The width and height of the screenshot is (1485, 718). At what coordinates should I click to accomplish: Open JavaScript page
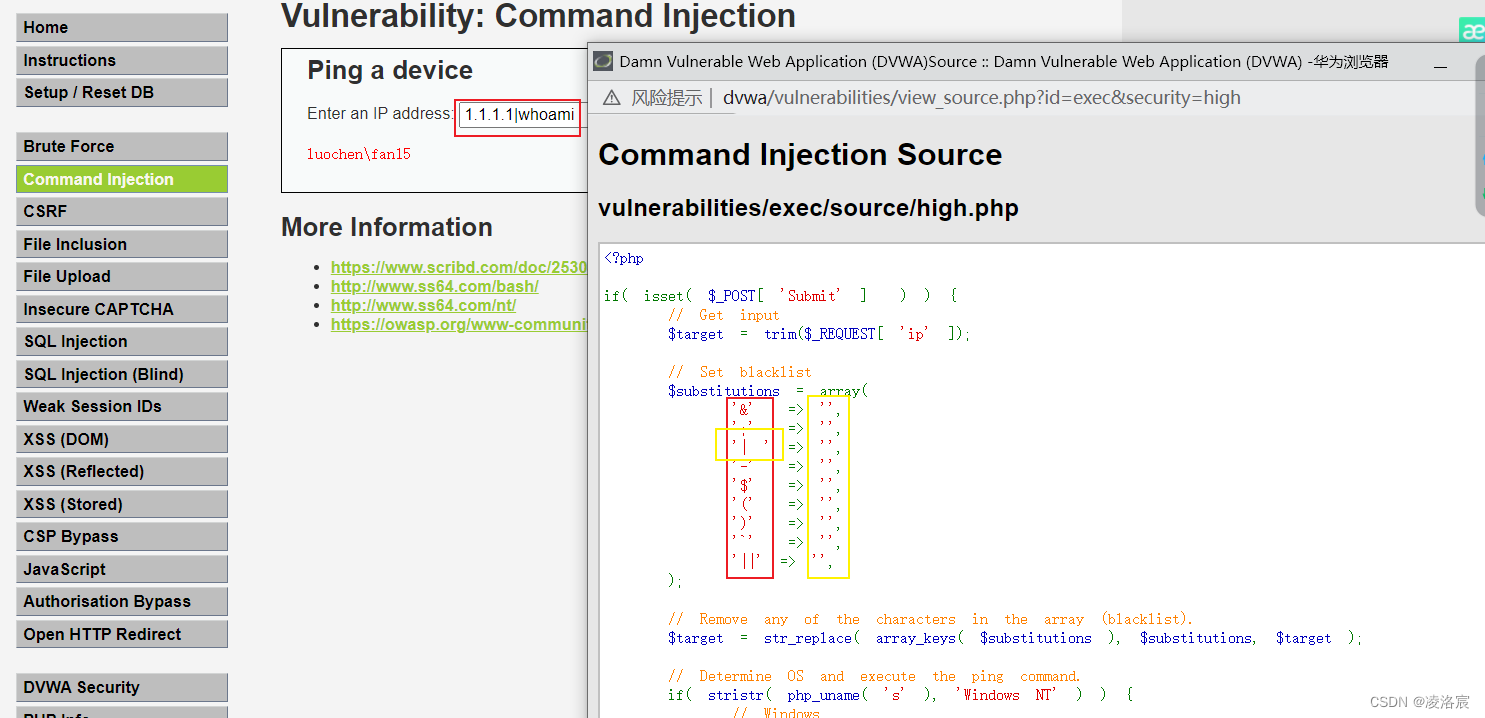(x=121, y=569)
